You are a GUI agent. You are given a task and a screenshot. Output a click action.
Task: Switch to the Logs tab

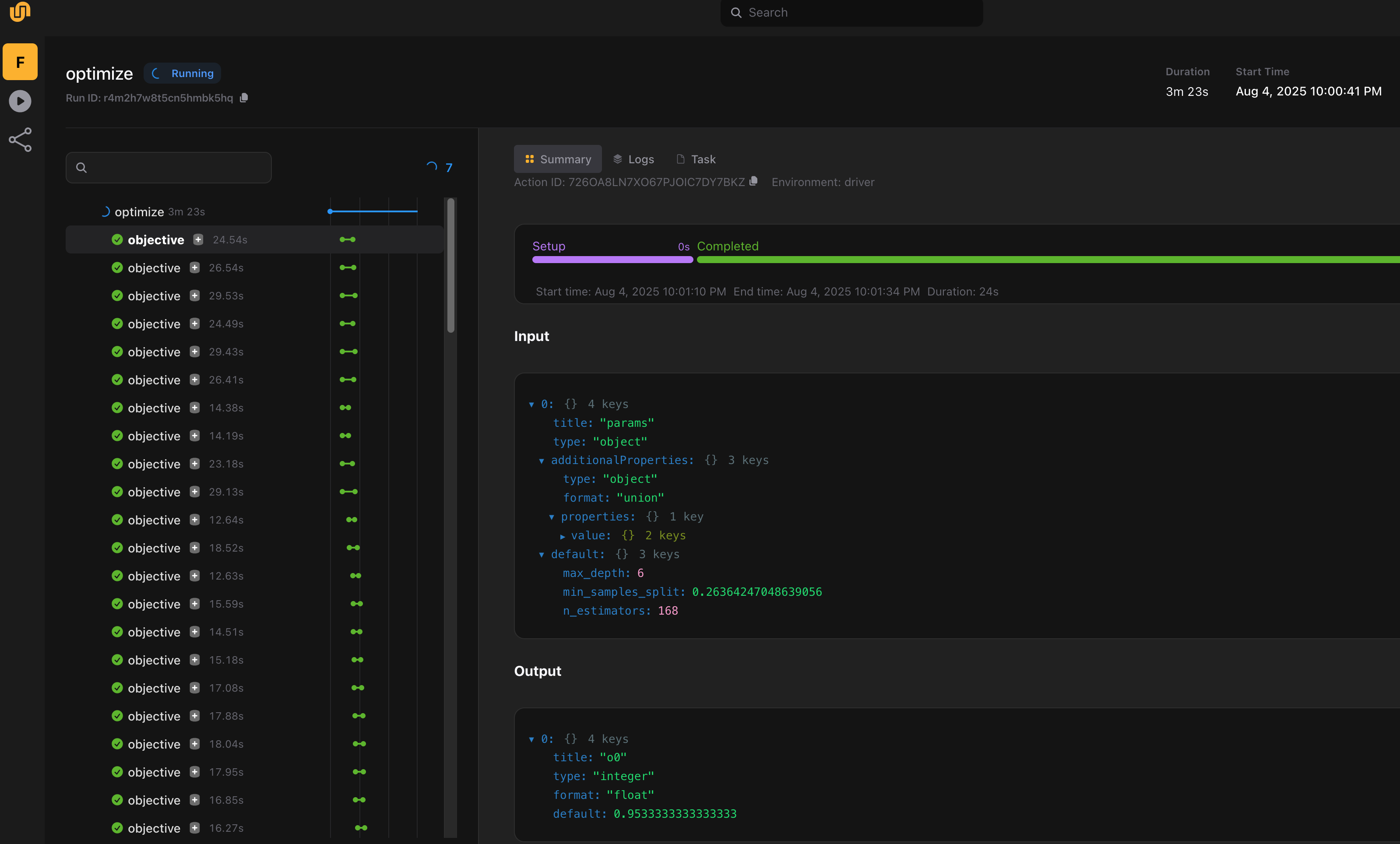pos(633,159)
